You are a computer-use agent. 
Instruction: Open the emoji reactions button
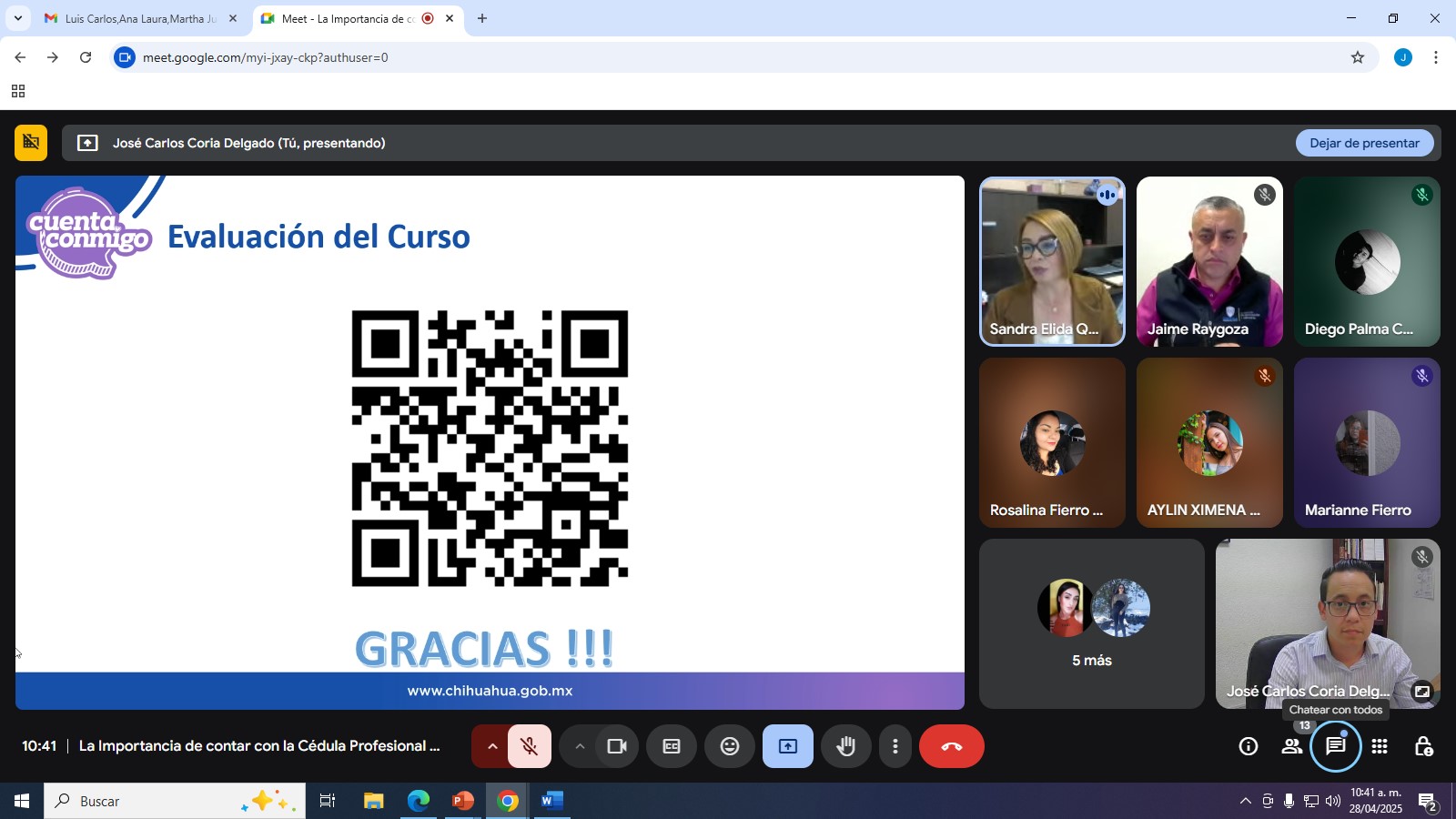click(x=730, y=746)
